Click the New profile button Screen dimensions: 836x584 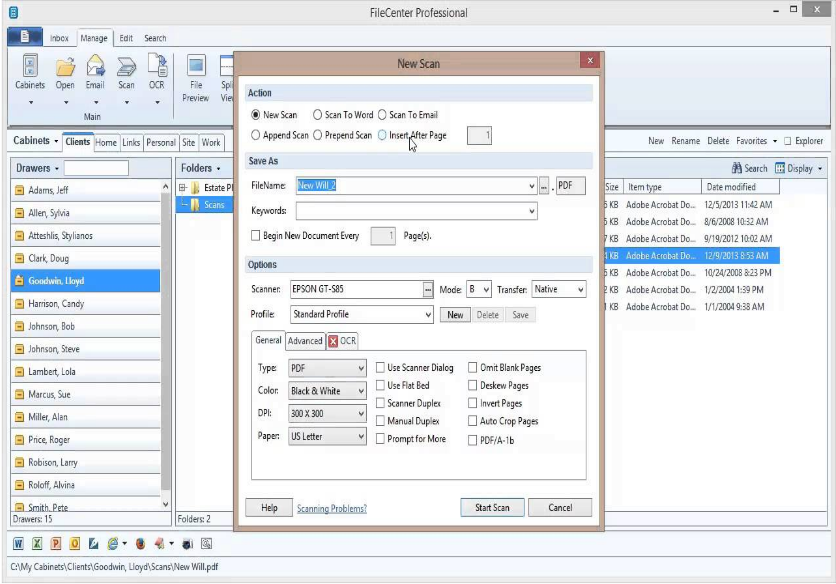(x=455, y=315)
